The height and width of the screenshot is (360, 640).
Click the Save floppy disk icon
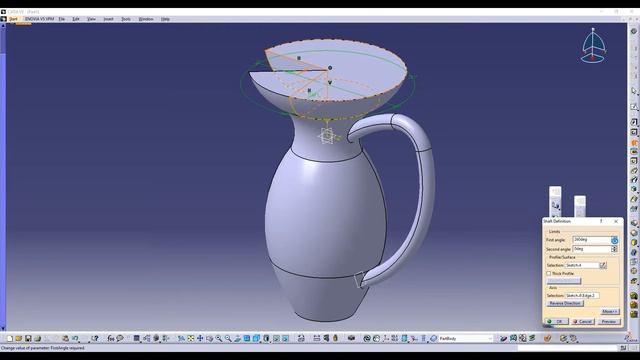tap(28, 338)
